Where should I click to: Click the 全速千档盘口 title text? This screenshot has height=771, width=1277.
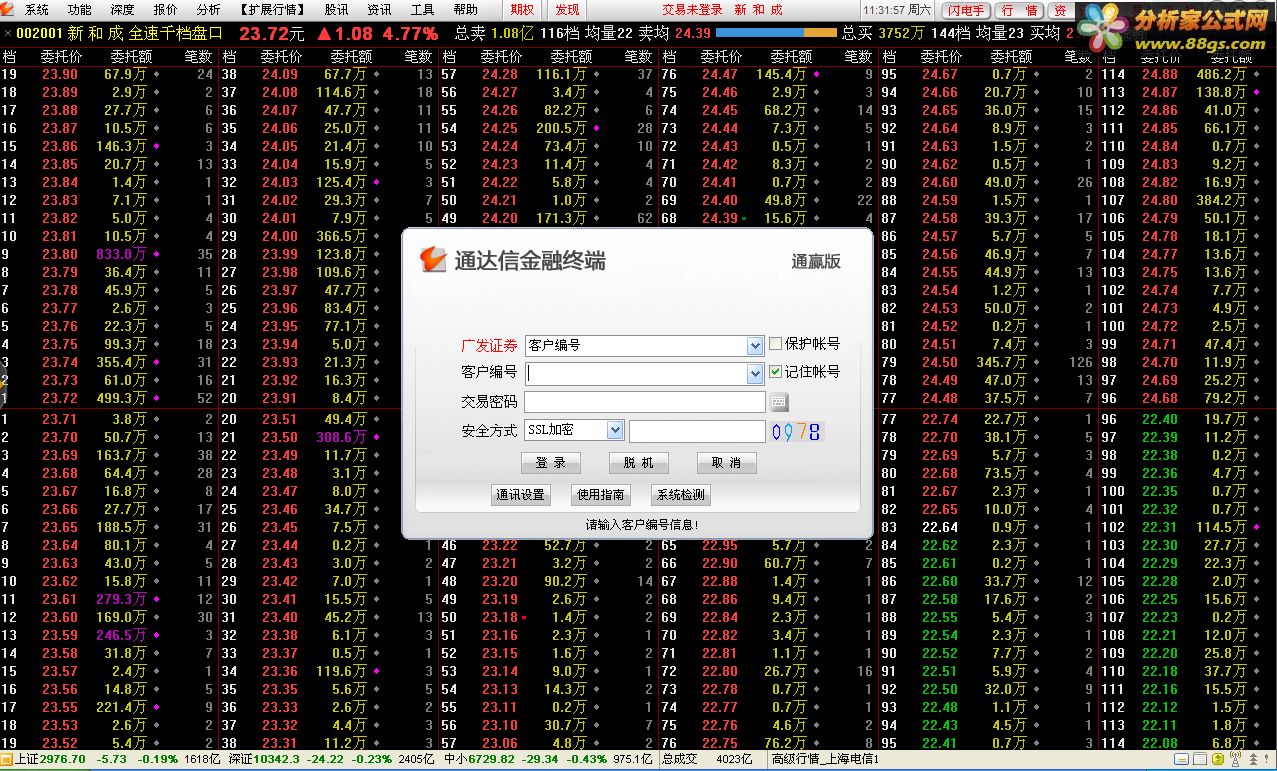pyautogui.click(x=176, y=33)
